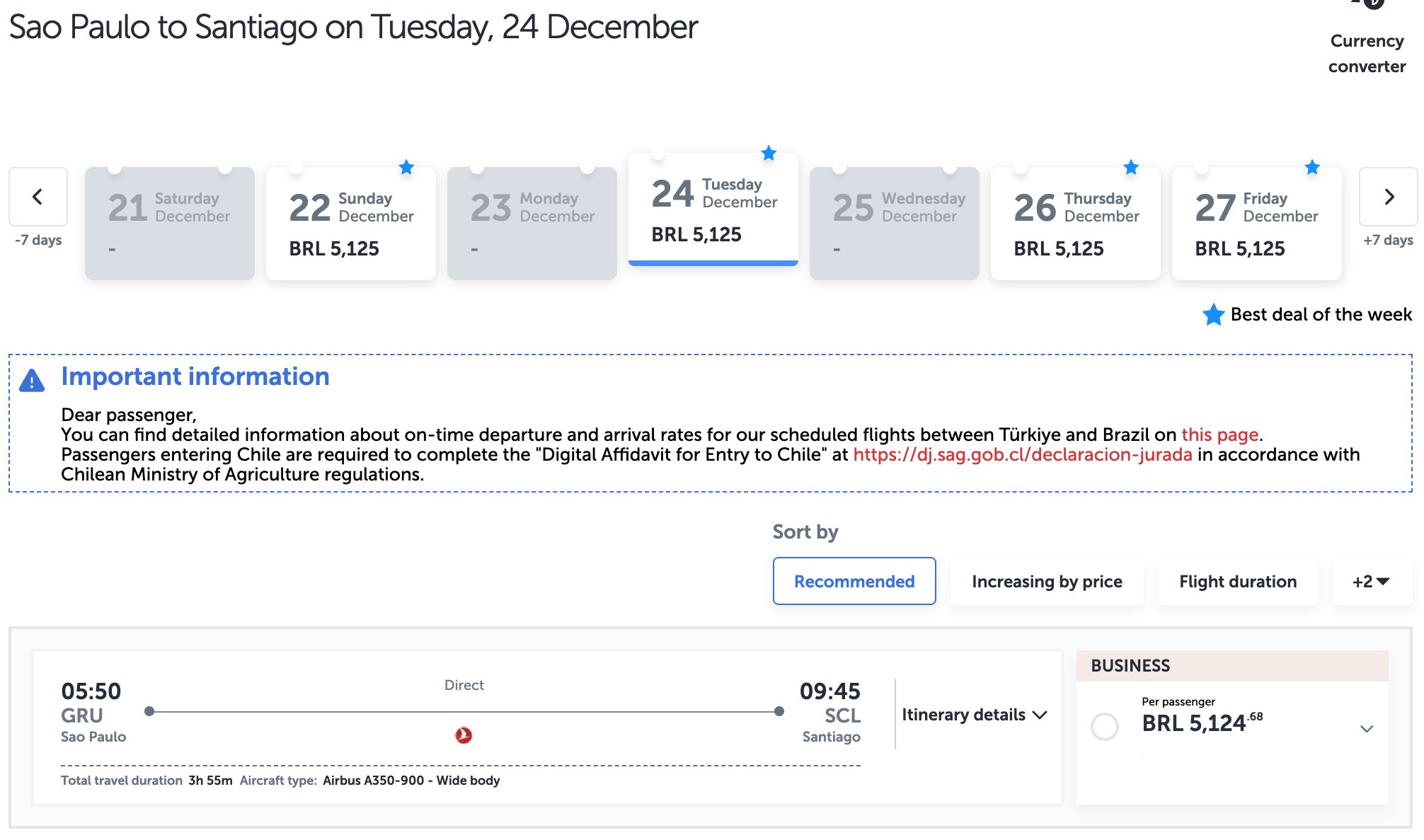Screen dimensions: 1424x840
Task: Sort flights by Recommended
Action: tap(854, 581)
